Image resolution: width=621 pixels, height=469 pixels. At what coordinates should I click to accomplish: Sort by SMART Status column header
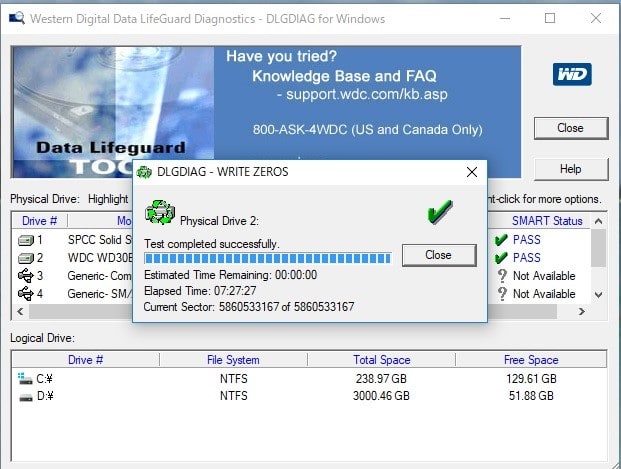[x=547, y=221]
